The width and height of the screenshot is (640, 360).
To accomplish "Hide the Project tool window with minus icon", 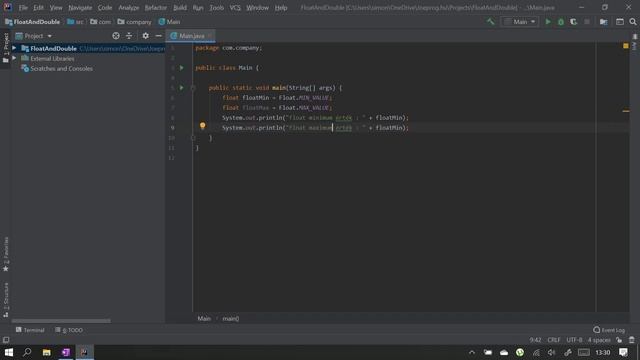I will [158, 36].
